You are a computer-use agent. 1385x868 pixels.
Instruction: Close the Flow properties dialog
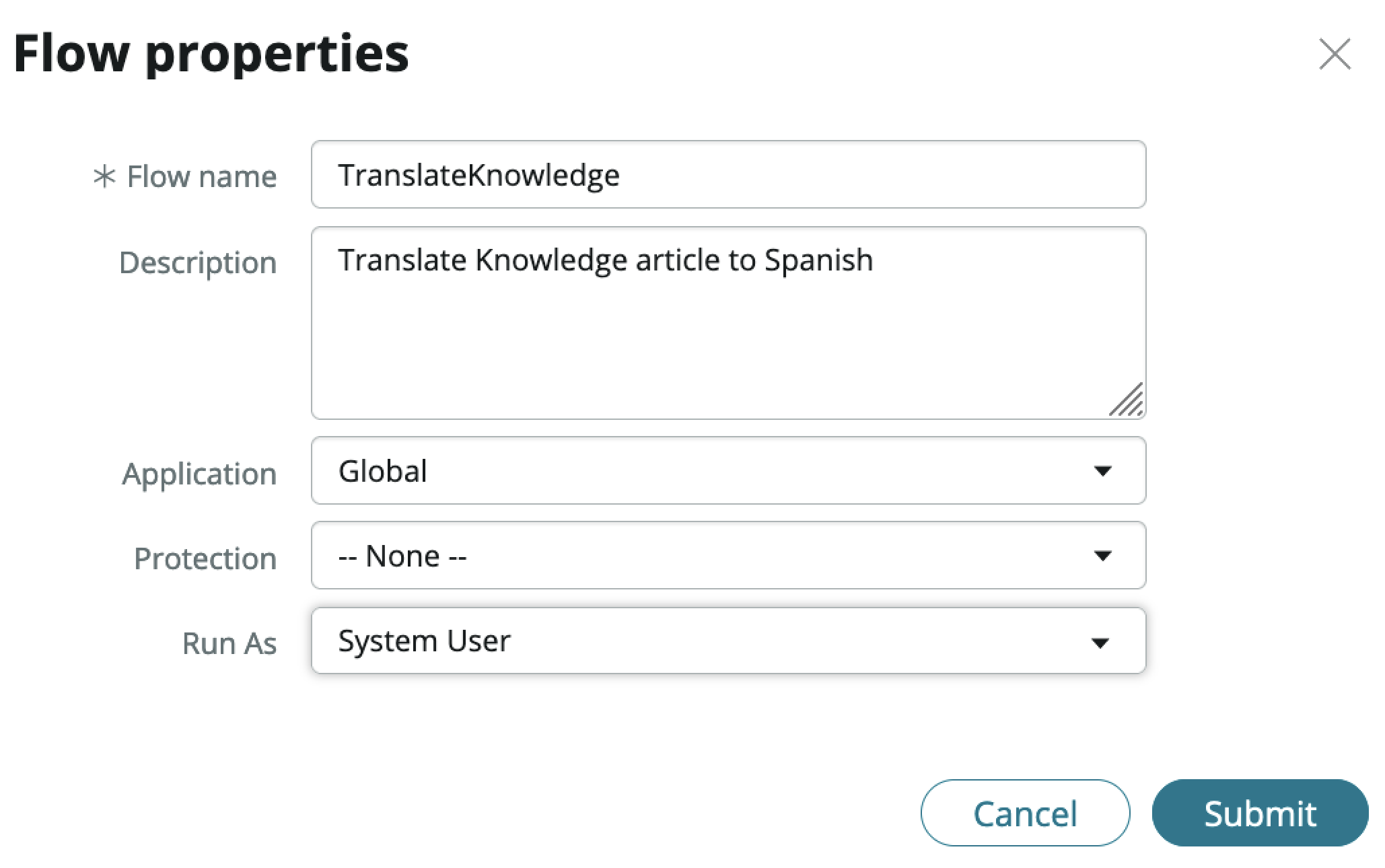(x=1335, y=54)
